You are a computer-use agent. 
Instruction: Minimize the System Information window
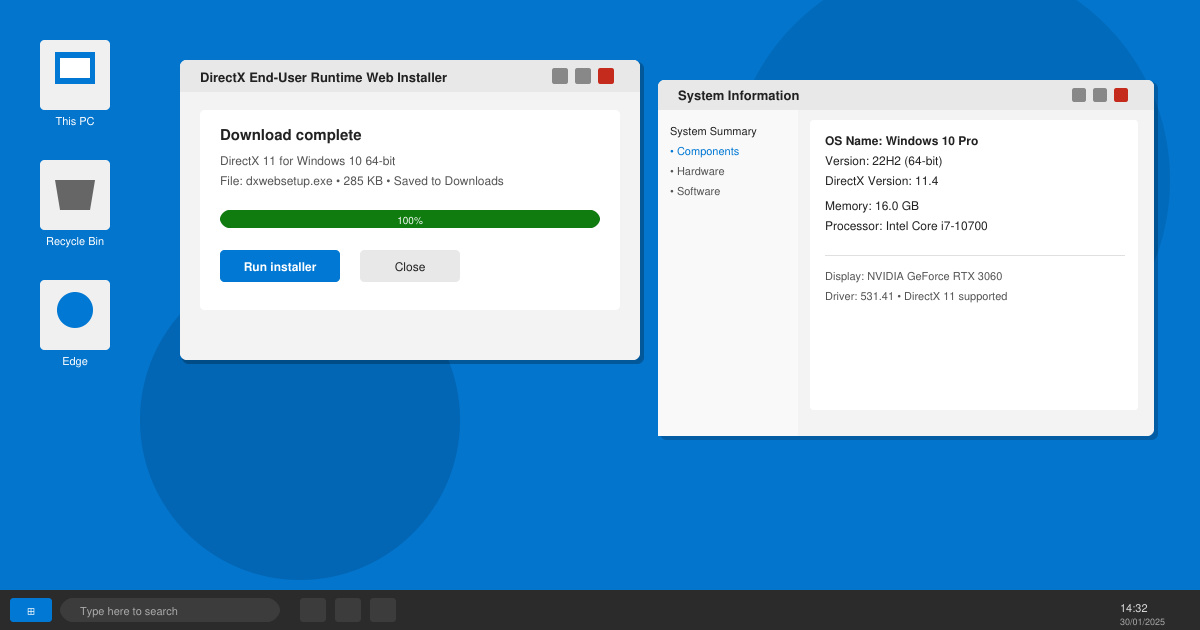(x=1079, y=95)
